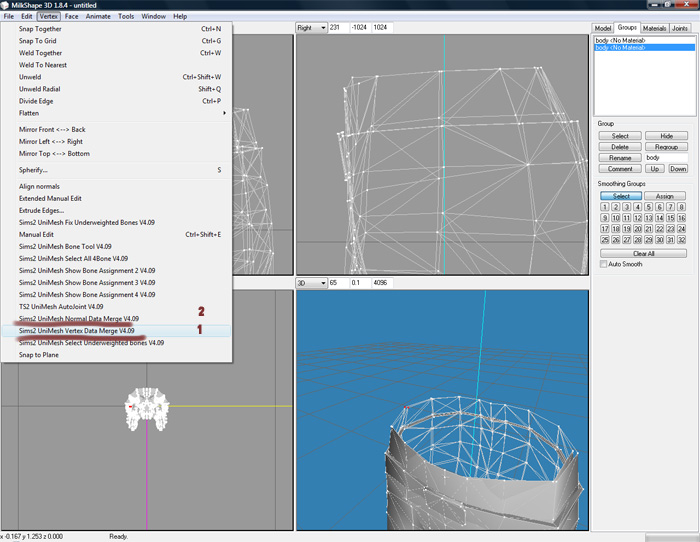The height and width of the screenshot is (542, 700).
Task: Choose Snap Together from Vertex menu
Action: pos(116,29)
